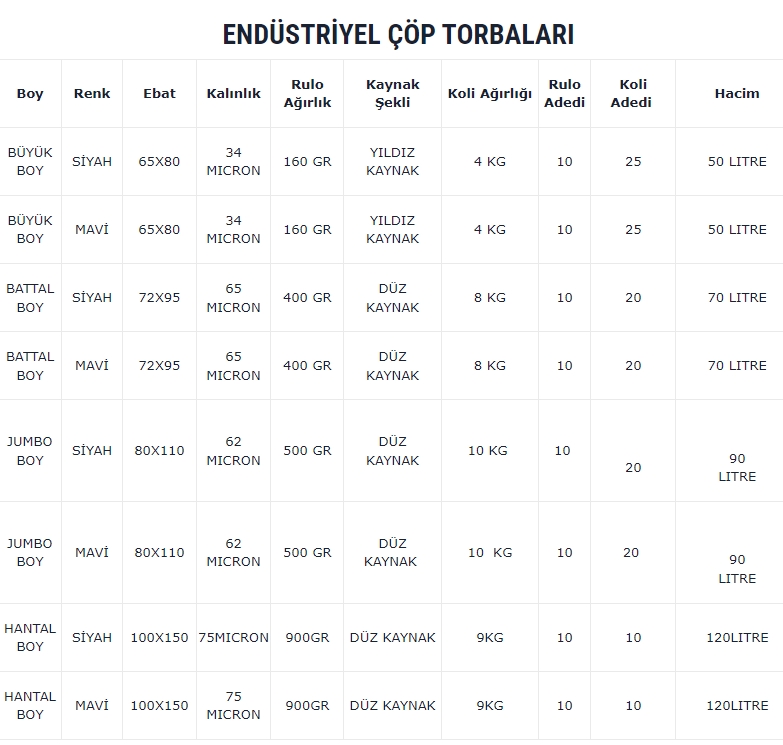The width and height of the screenshot is (783, 745).
Task: Click the Rulo Adedi column header
Action: [564, 93]
